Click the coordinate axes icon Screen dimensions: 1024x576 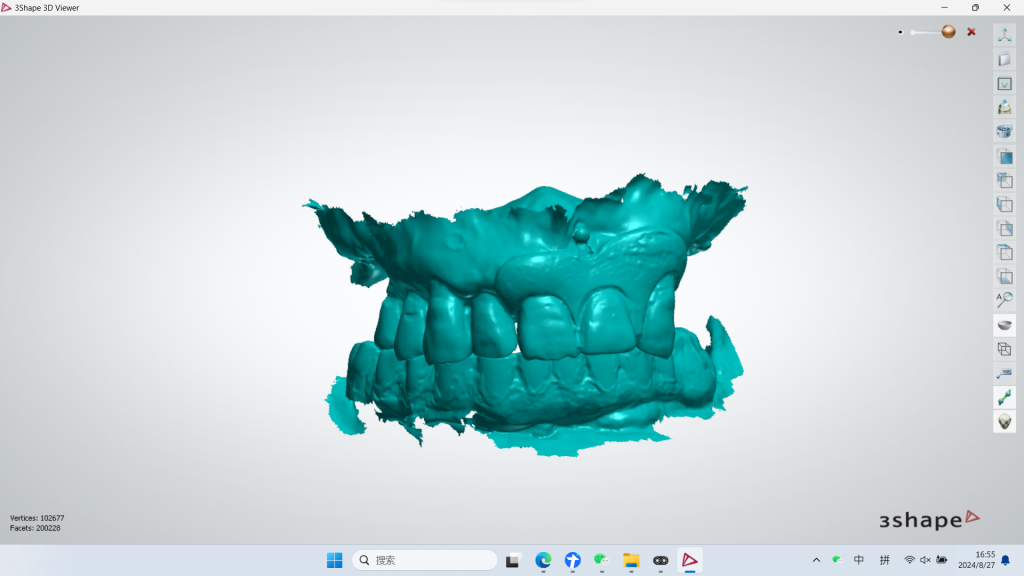pyautogui.click(x=1004, y=35)
